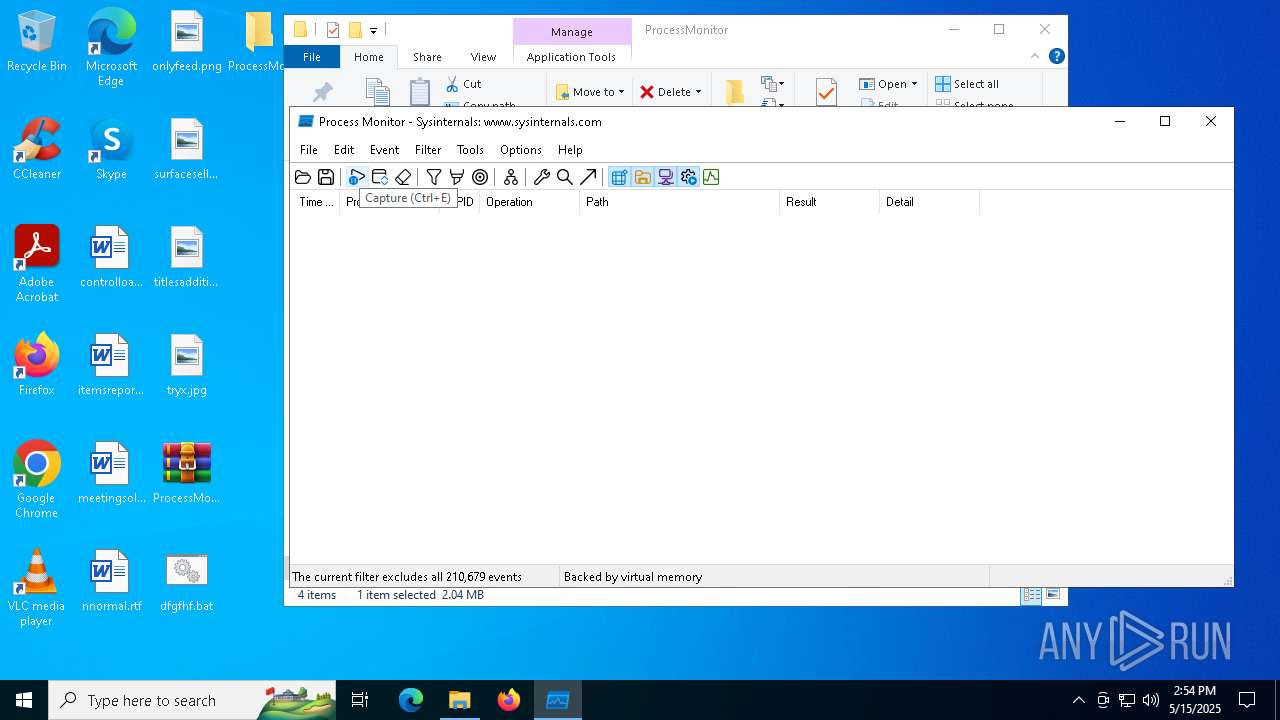Image resolution: width=1280 pixels, height=720 pixels.
Task: Click the Event Properties wrench icon
Action: point(542,177)
